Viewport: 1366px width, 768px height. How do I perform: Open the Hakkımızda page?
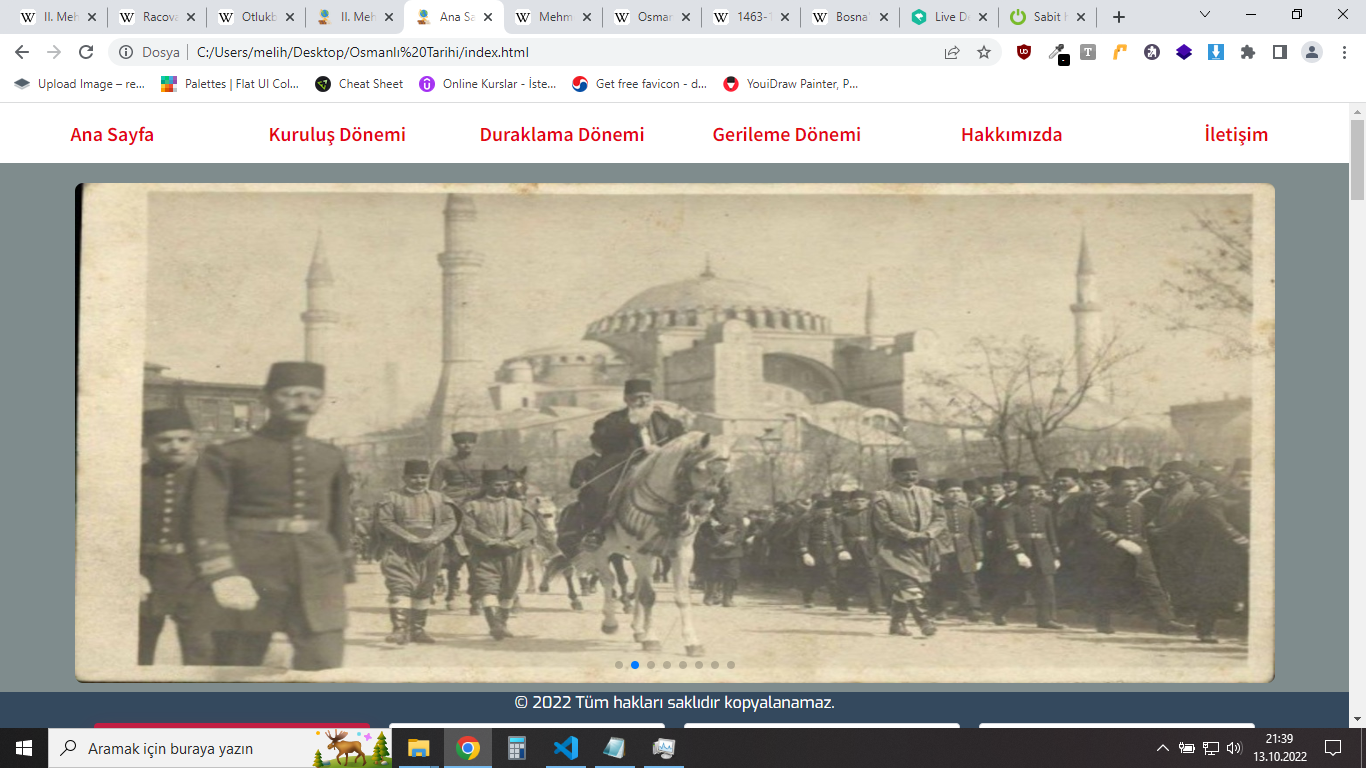click(1012, 134)
